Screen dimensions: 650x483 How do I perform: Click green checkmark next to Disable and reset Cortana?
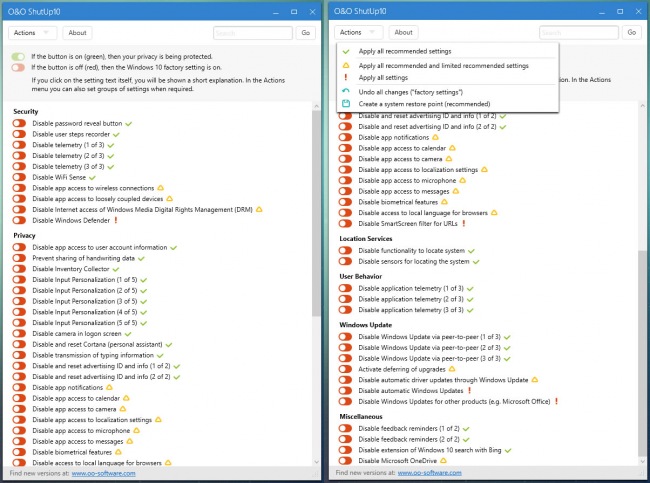[169, 345]
